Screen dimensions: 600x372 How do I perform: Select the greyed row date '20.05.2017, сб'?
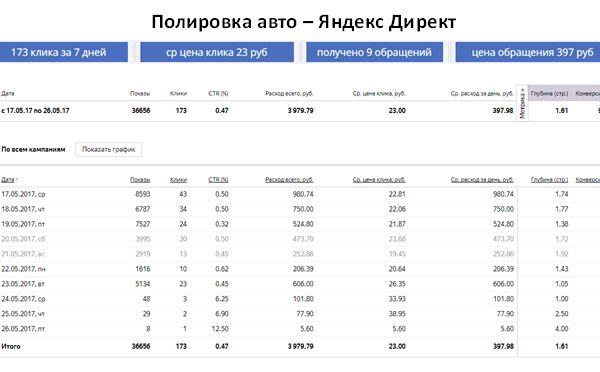23,239
